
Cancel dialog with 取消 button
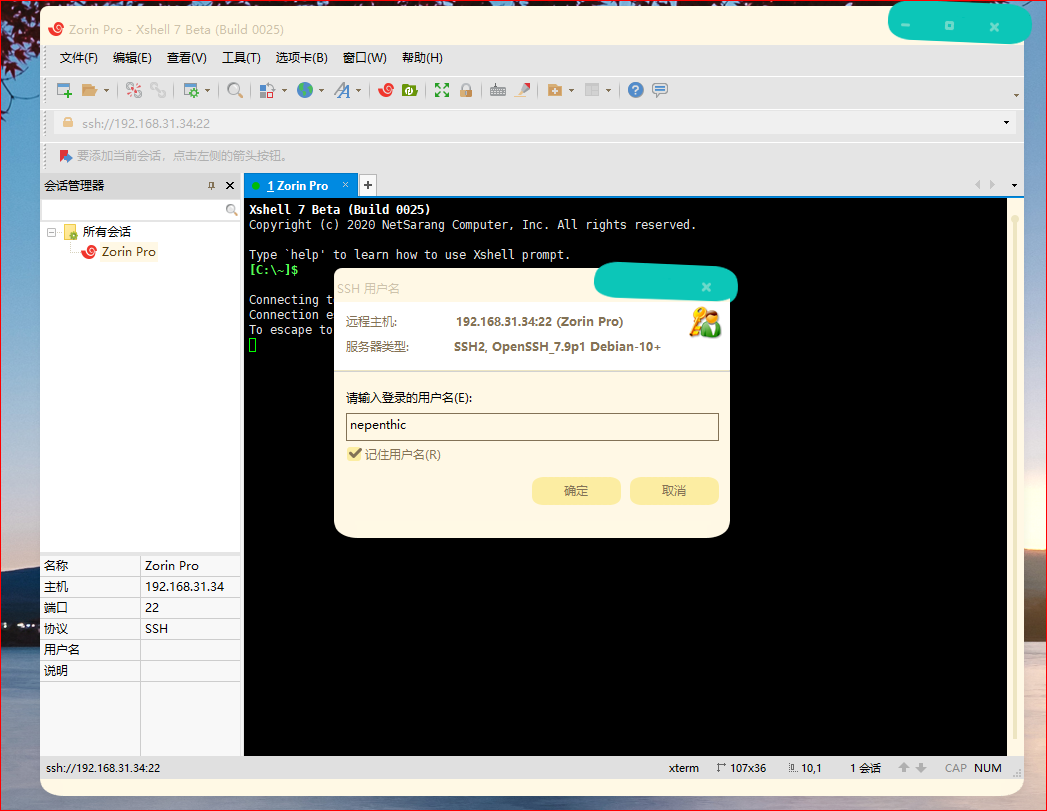coord(674,491)
